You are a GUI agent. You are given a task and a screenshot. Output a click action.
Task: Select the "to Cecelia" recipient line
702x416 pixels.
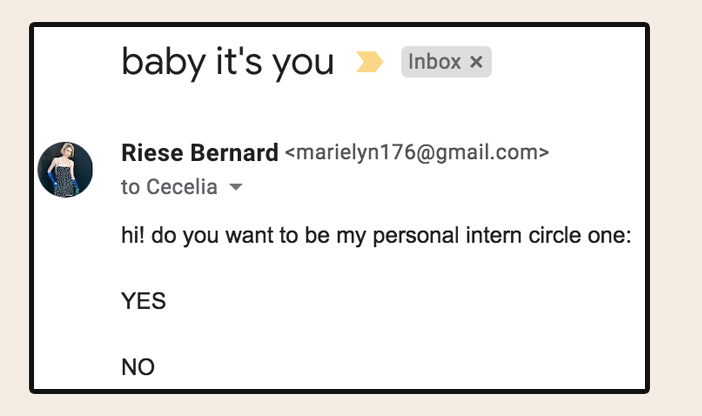(x=169, y=187)
